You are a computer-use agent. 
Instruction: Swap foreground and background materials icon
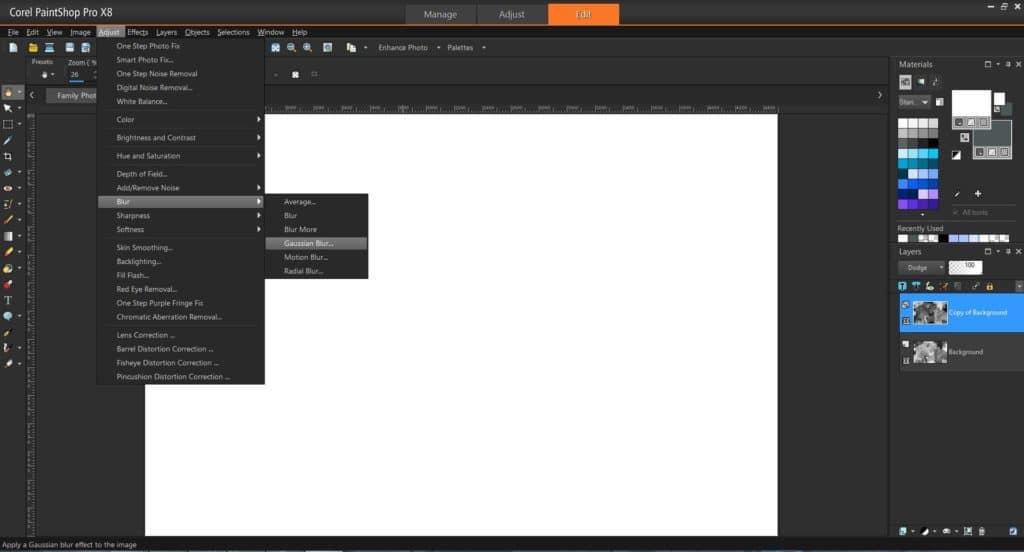(965, 137)
